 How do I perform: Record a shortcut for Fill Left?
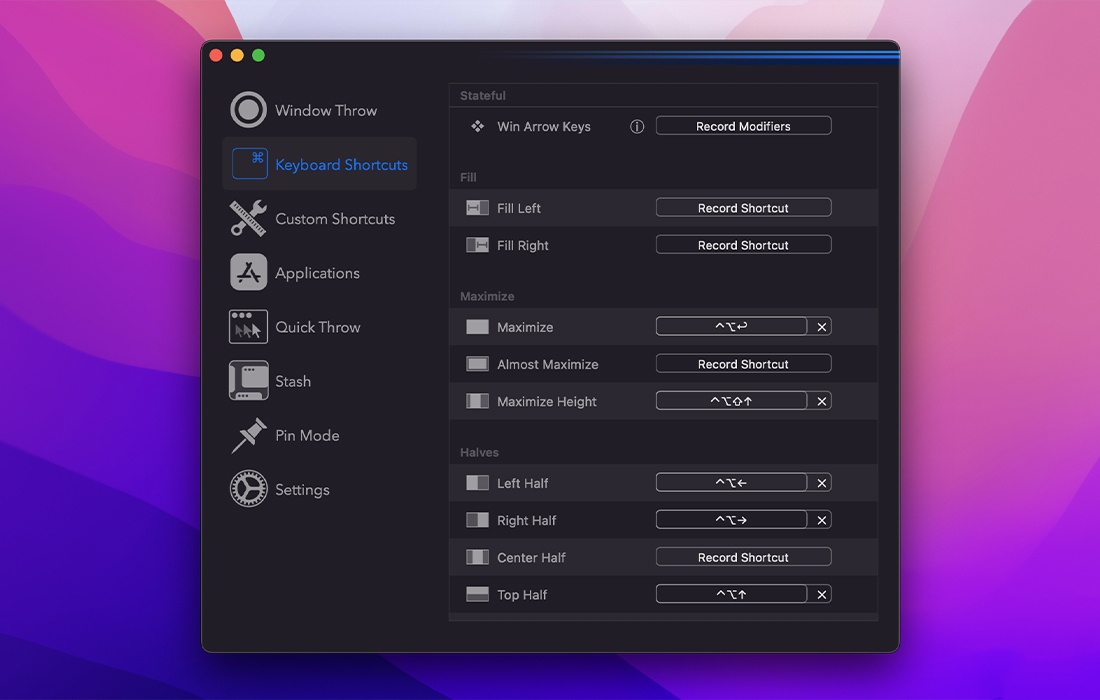pyautogui.click(x=744, y=208)
